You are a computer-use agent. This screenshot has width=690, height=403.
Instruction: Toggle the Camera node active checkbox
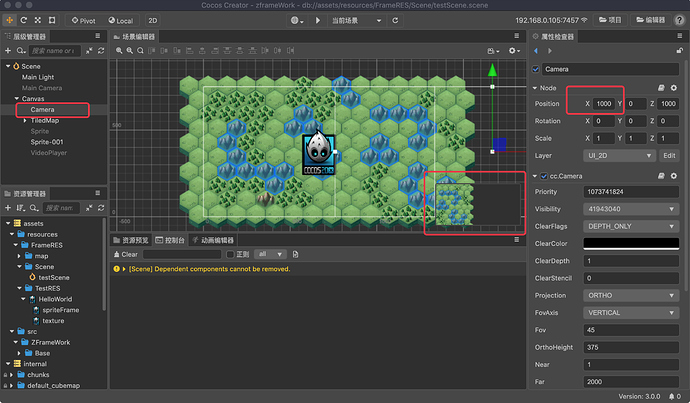pos(536,69)
